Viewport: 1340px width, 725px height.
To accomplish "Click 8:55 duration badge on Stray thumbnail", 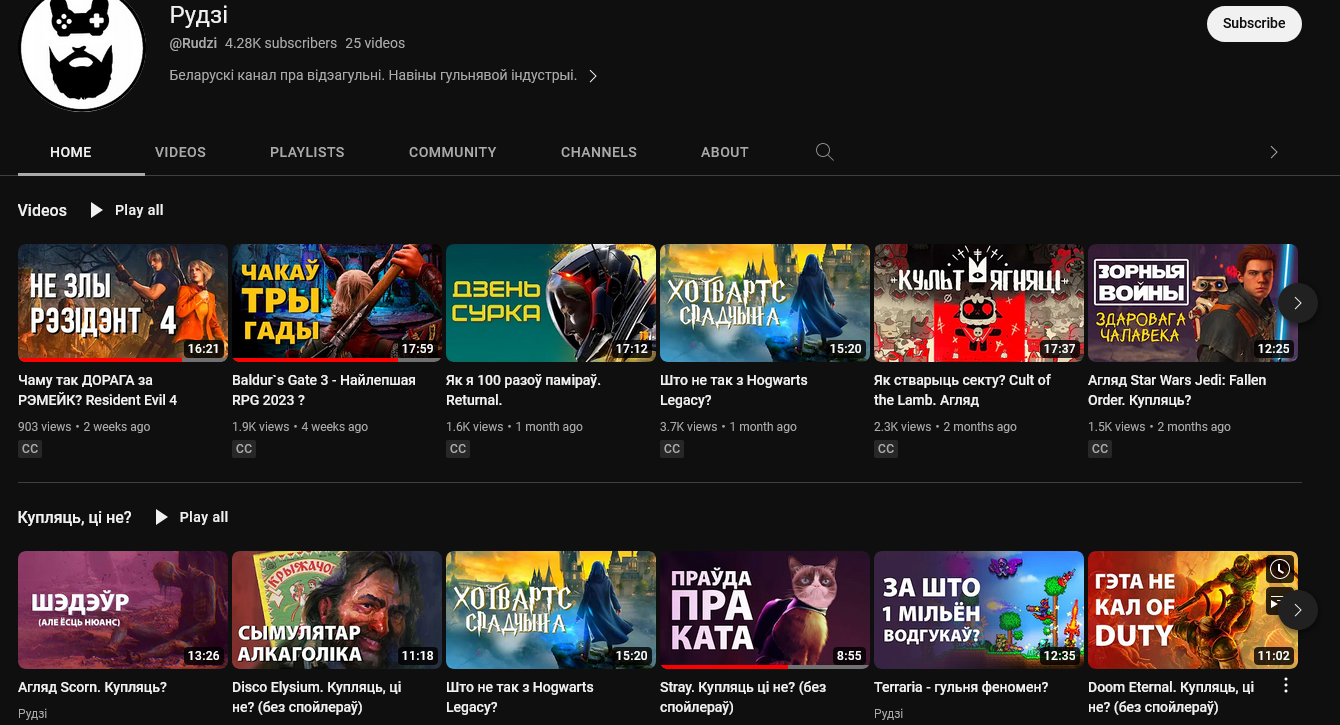I will (849, 656).
